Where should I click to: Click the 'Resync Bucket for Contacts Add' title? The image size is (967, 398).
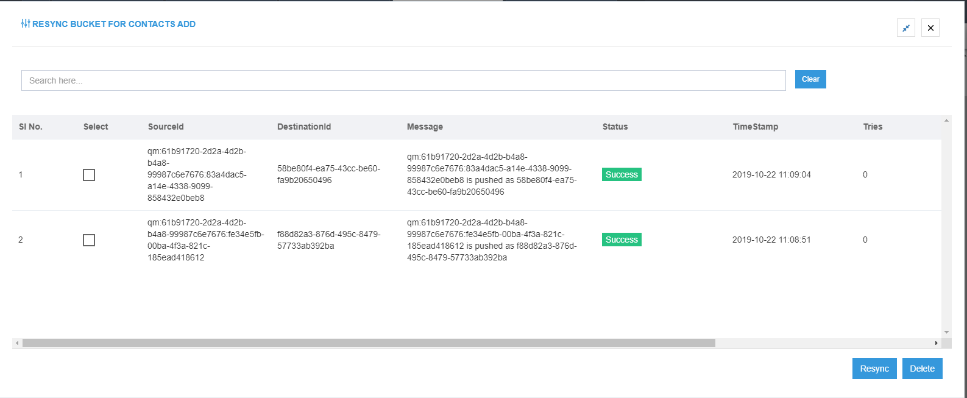pyautogui.click(x=114, y=24)
